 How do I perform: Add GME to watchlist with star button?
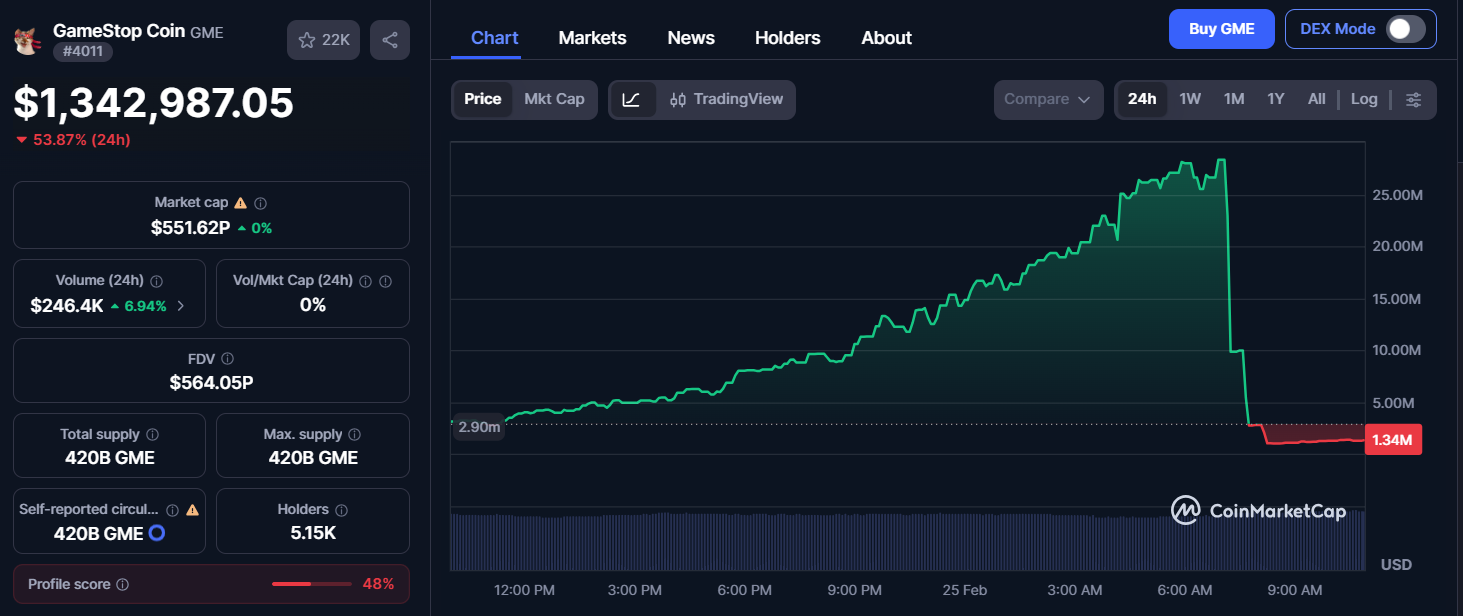[323, 40]
